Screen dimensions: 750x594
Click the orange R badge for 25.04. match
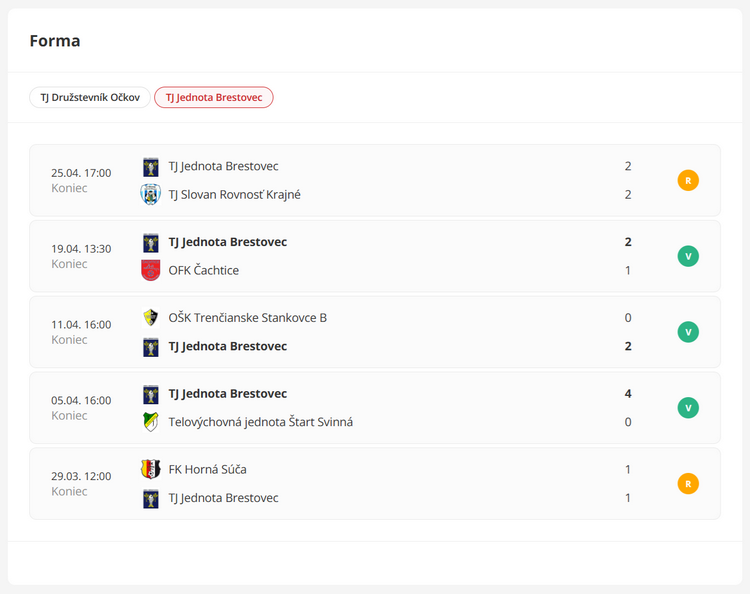click(x=688, y=181)
